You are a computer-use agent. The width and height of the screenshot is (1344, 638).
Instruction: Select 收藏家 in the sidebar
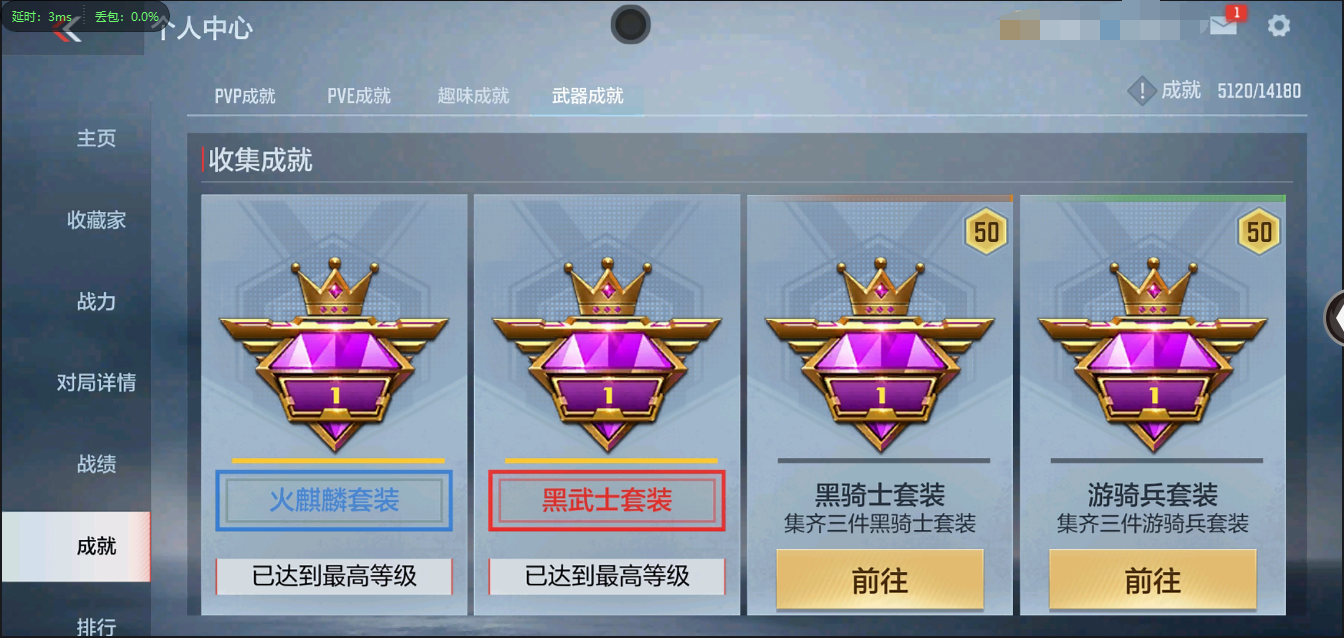tap(97, 220)
